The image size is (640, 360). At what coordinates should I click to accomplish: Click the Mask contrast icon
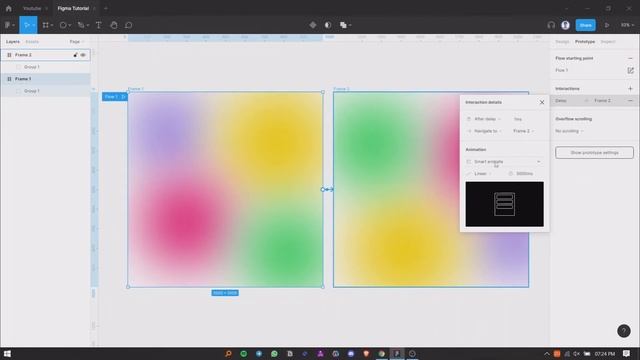pyautogui.click(x=328, y=25)
